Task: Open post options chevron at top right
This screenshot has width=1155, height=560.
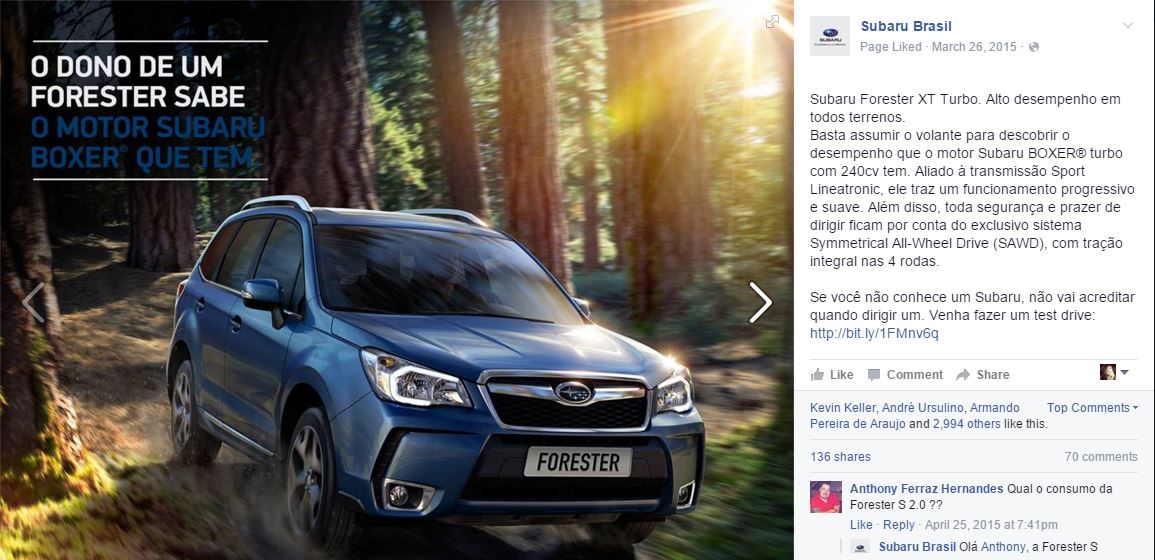Action: pos(1127,26)
